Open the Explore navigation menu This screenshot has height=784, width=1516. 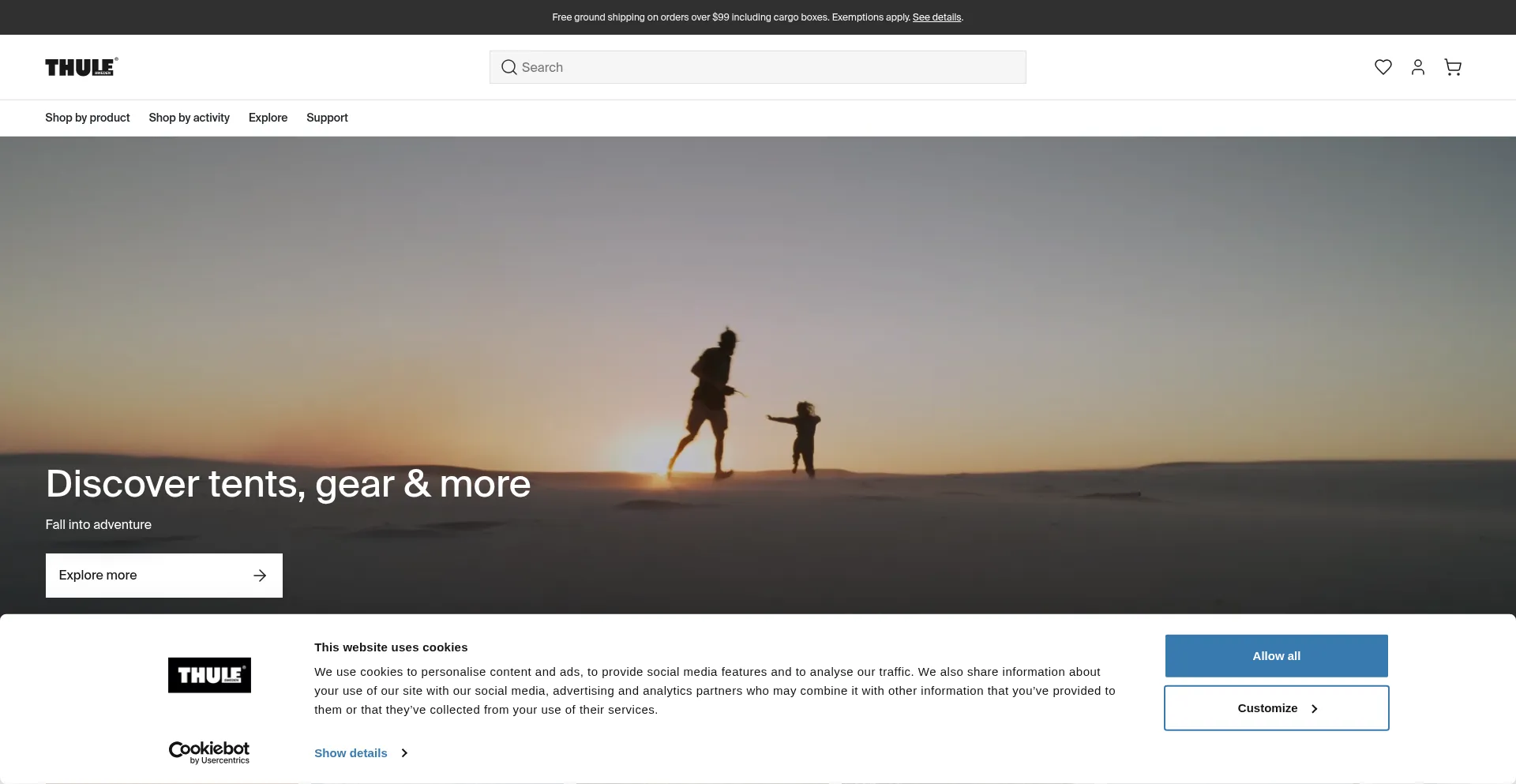(x=268, y=118)
